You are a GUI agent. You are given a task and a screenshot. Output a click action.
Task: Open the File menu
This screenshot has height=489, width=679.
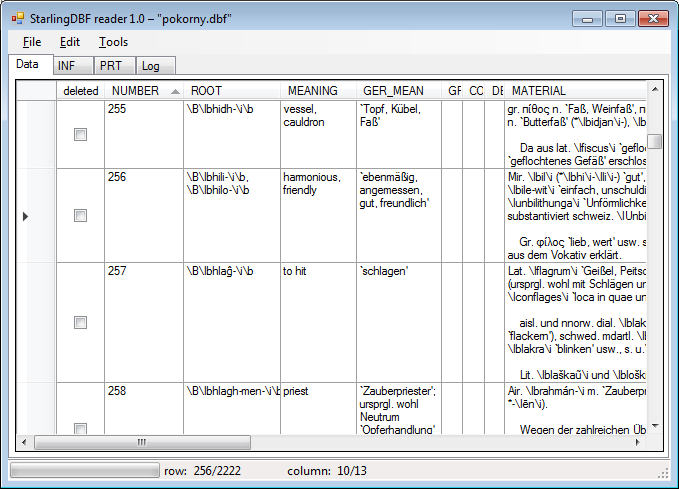(x=32, y=42)
